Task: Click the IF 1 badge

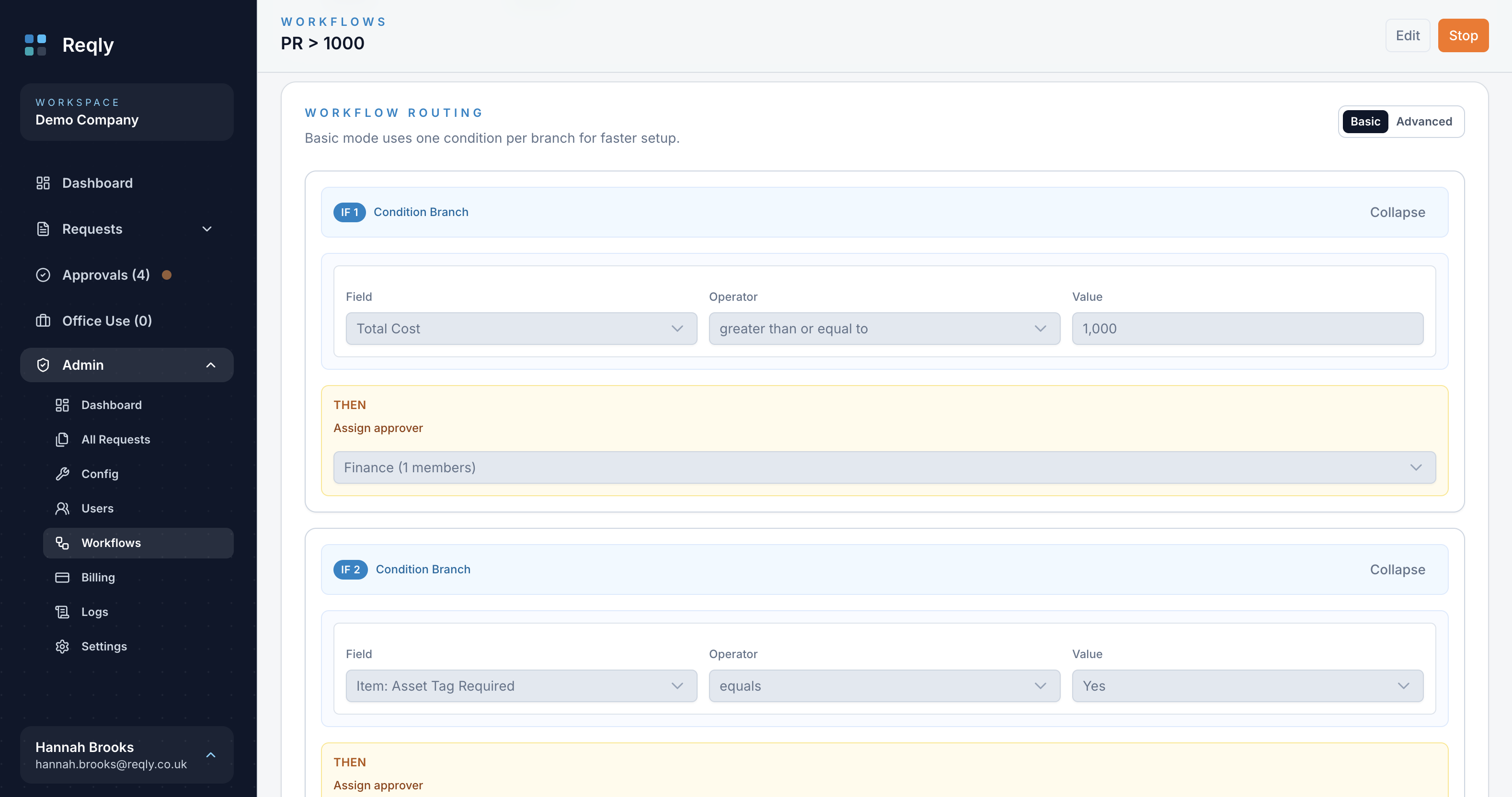Action: (349, 213)
